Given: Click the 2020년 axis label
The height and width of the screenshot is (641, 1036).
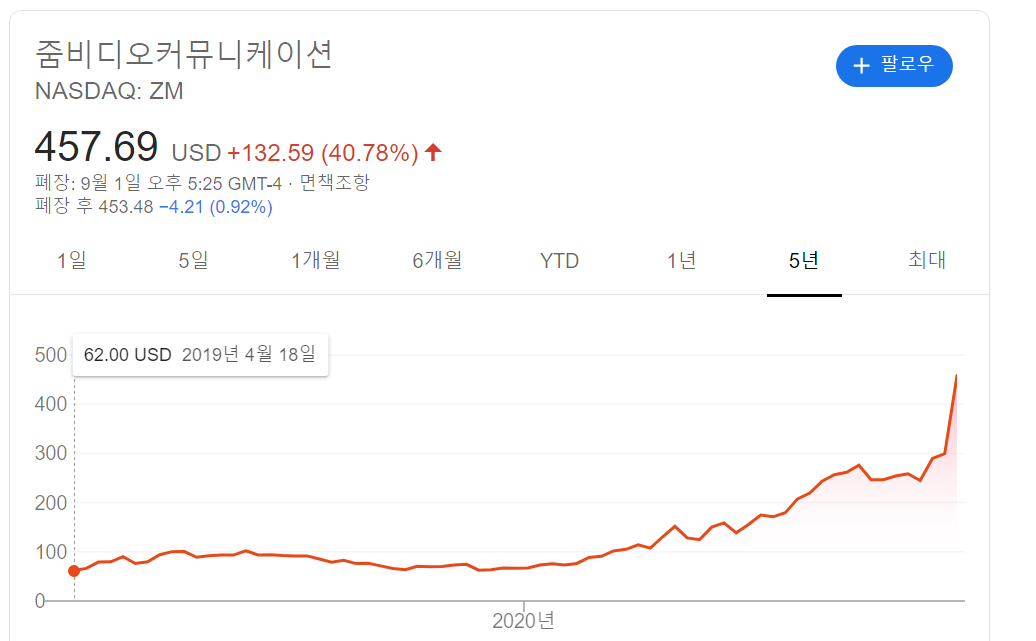Looking at the screenshot, I should (x=523, y=621).
